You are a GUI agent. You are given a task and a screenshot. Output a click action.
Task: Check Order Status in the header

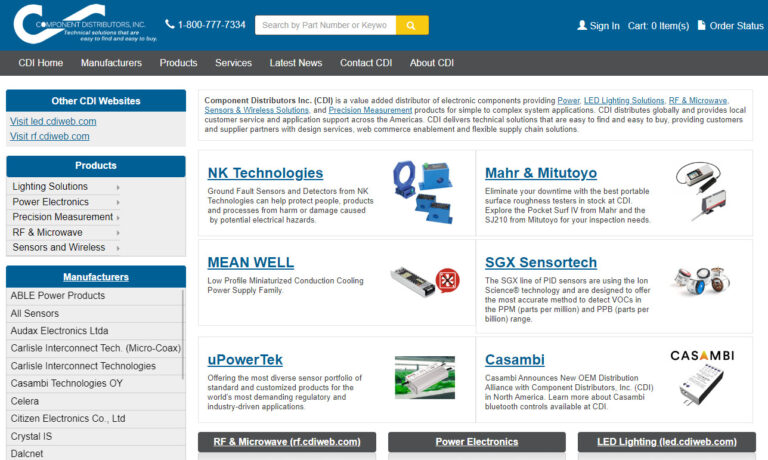point(736,25)
